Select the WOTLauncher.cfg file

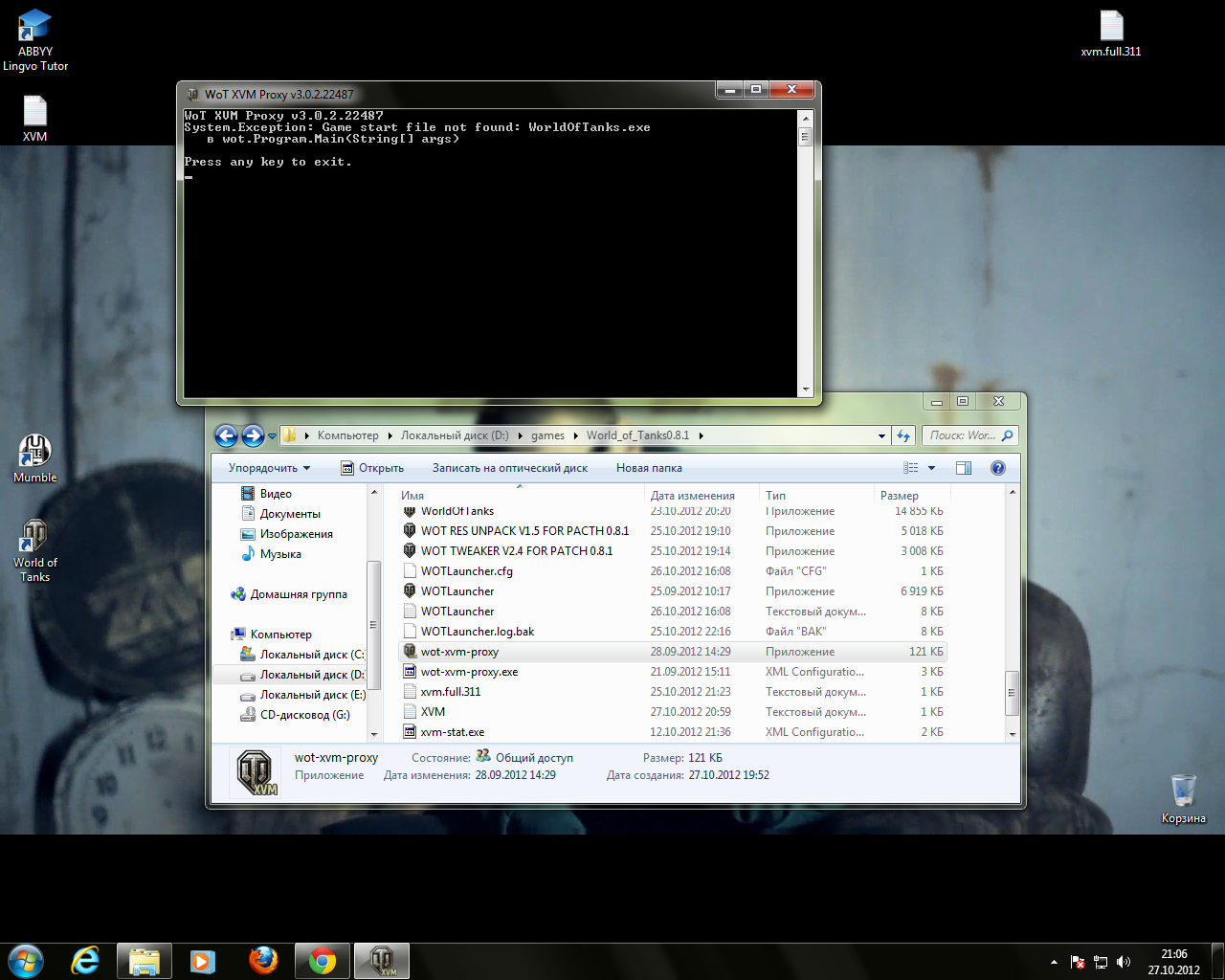tap(673, 571)
